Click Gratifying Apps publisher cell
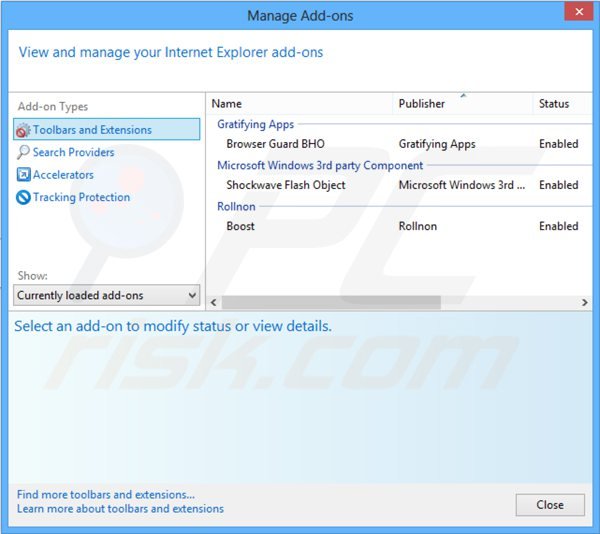This screenshot has height=534, width=600. point(437,144)
